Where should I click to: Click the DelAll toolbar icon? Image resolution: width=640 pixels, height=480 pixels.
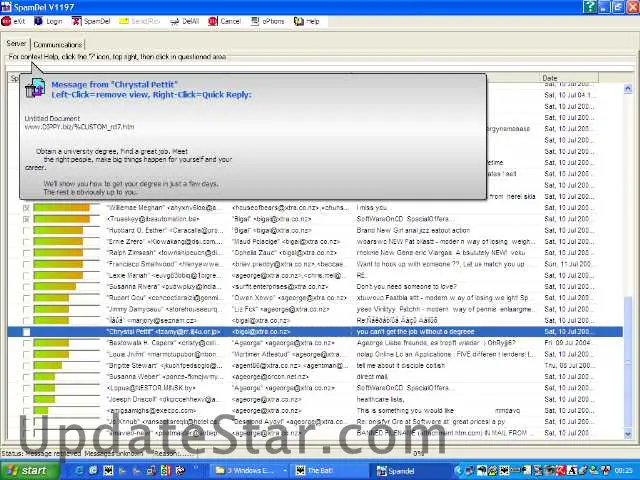coord(174,21)
